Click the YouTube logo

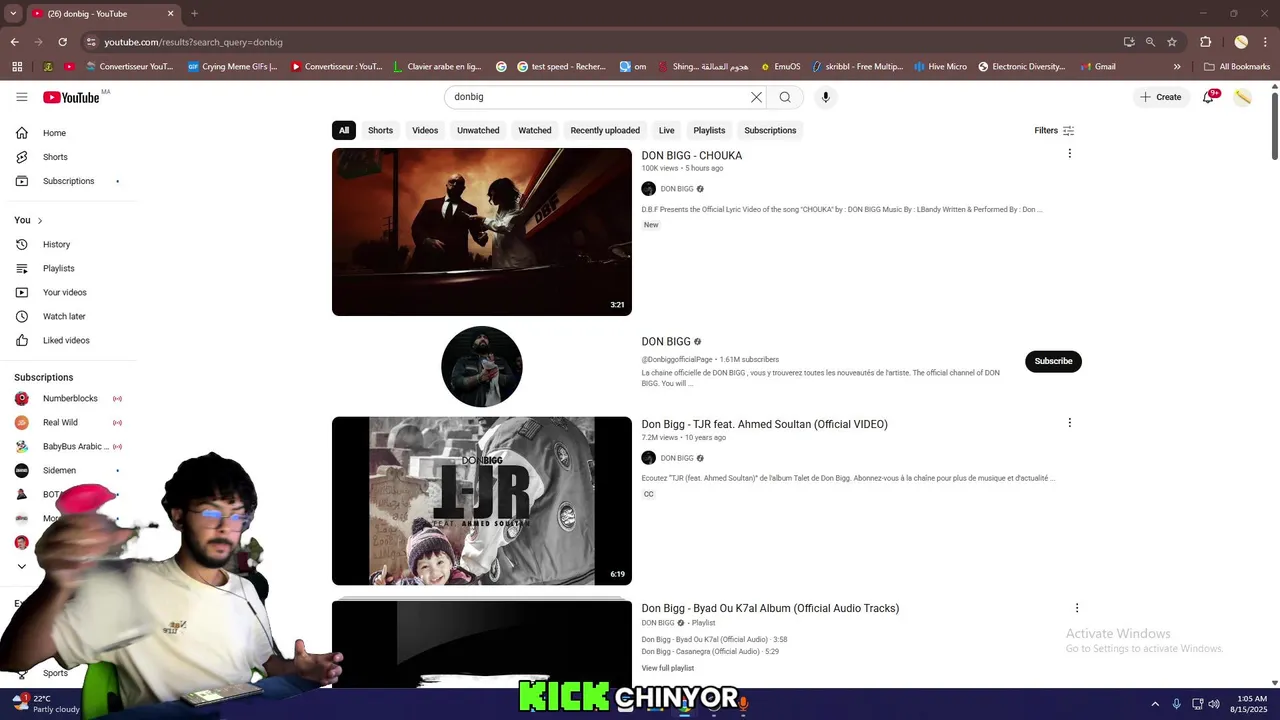71,97
